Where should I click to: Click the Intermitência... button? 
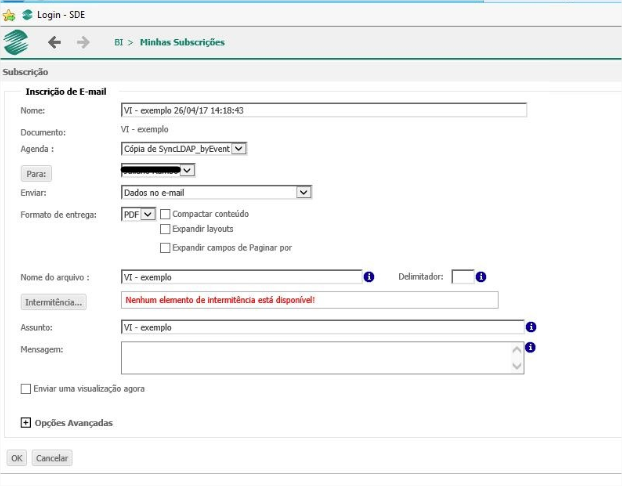[x=54, y=302]
